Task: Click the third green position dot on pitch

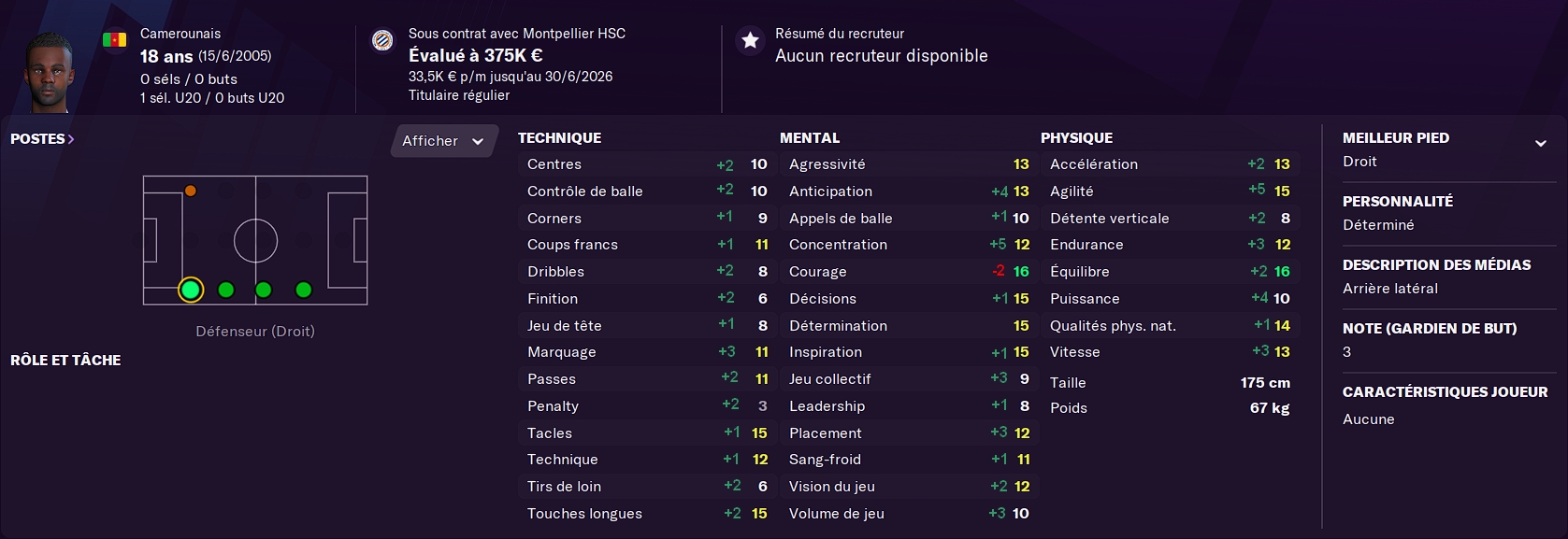Action: point(264,290)
